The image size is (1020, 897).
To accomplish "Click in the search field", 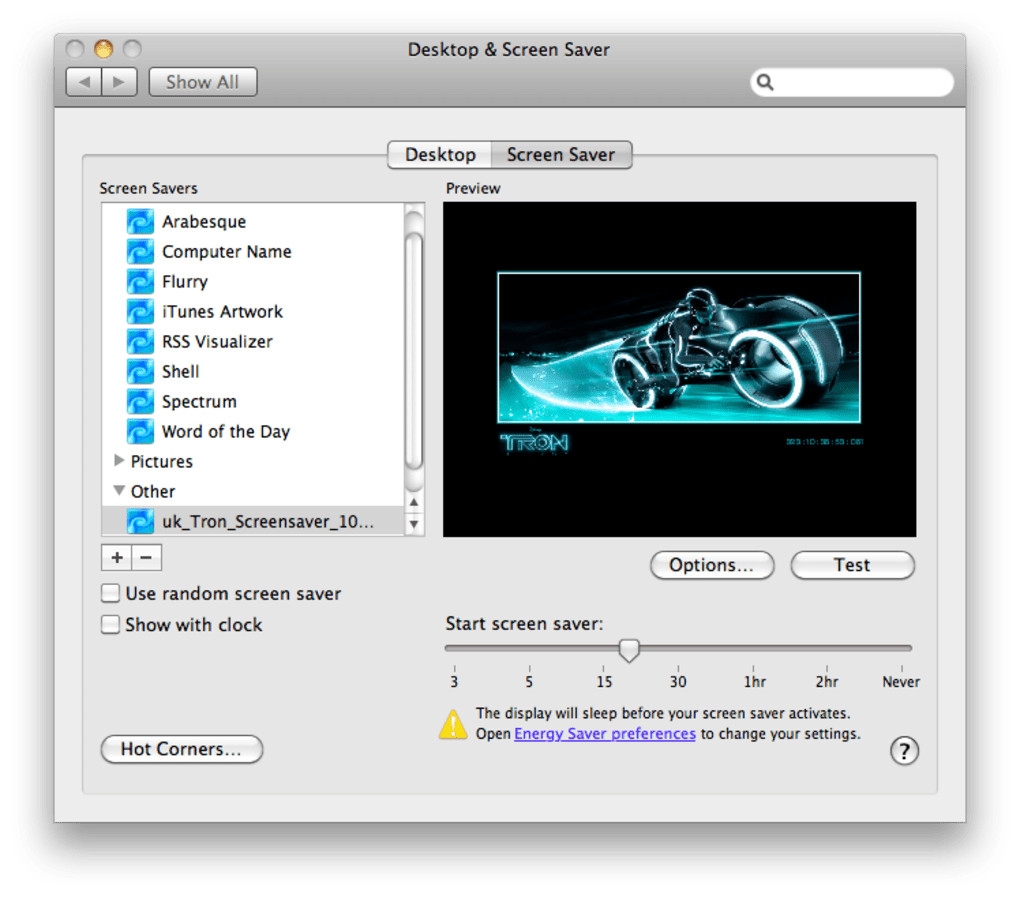I will [x=852, y=82].
